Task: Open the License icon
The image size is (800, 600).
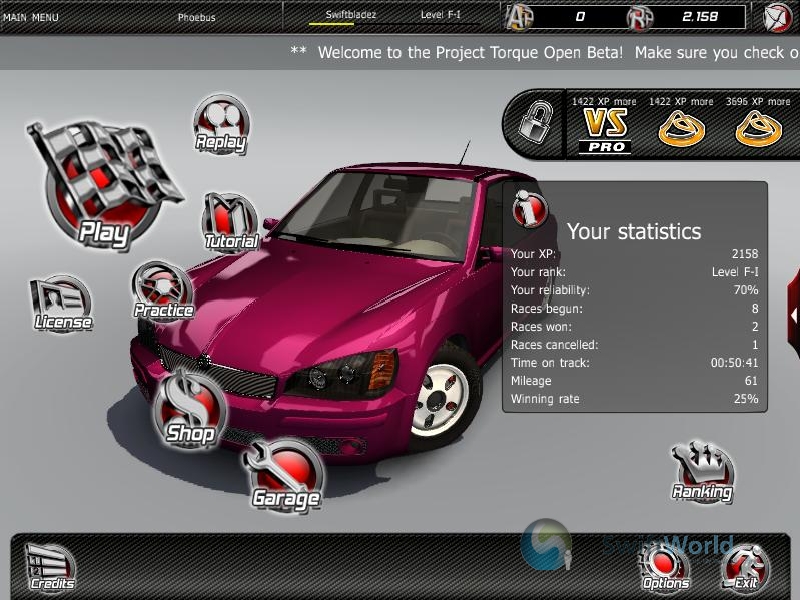Action: (x=62, y=303)
